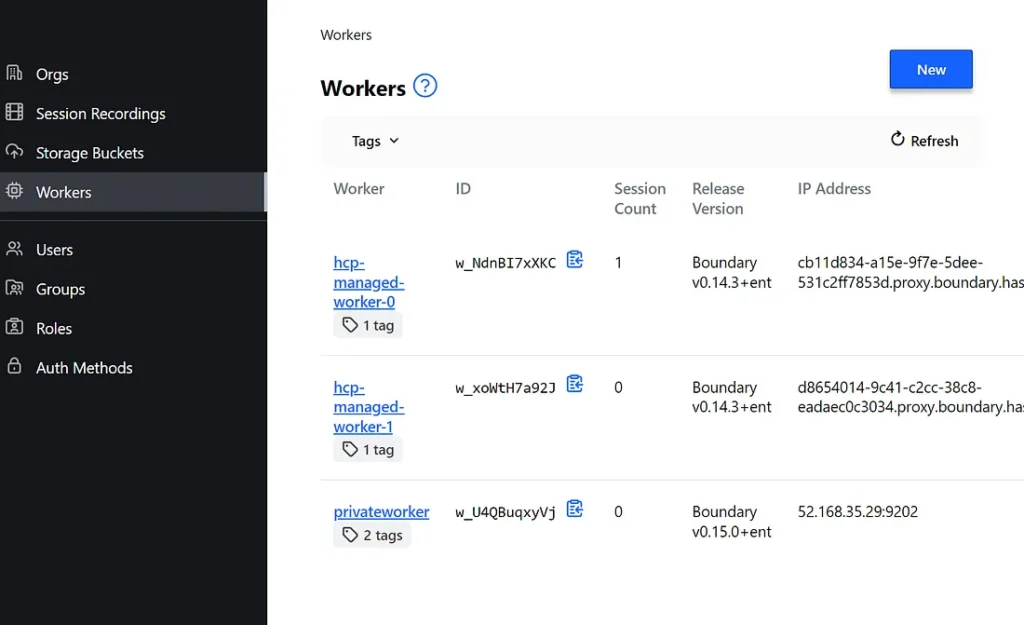Click session count 0 for hcp-managed-worker-1
The image size is (1024, 625).
(x=618, y=387)
